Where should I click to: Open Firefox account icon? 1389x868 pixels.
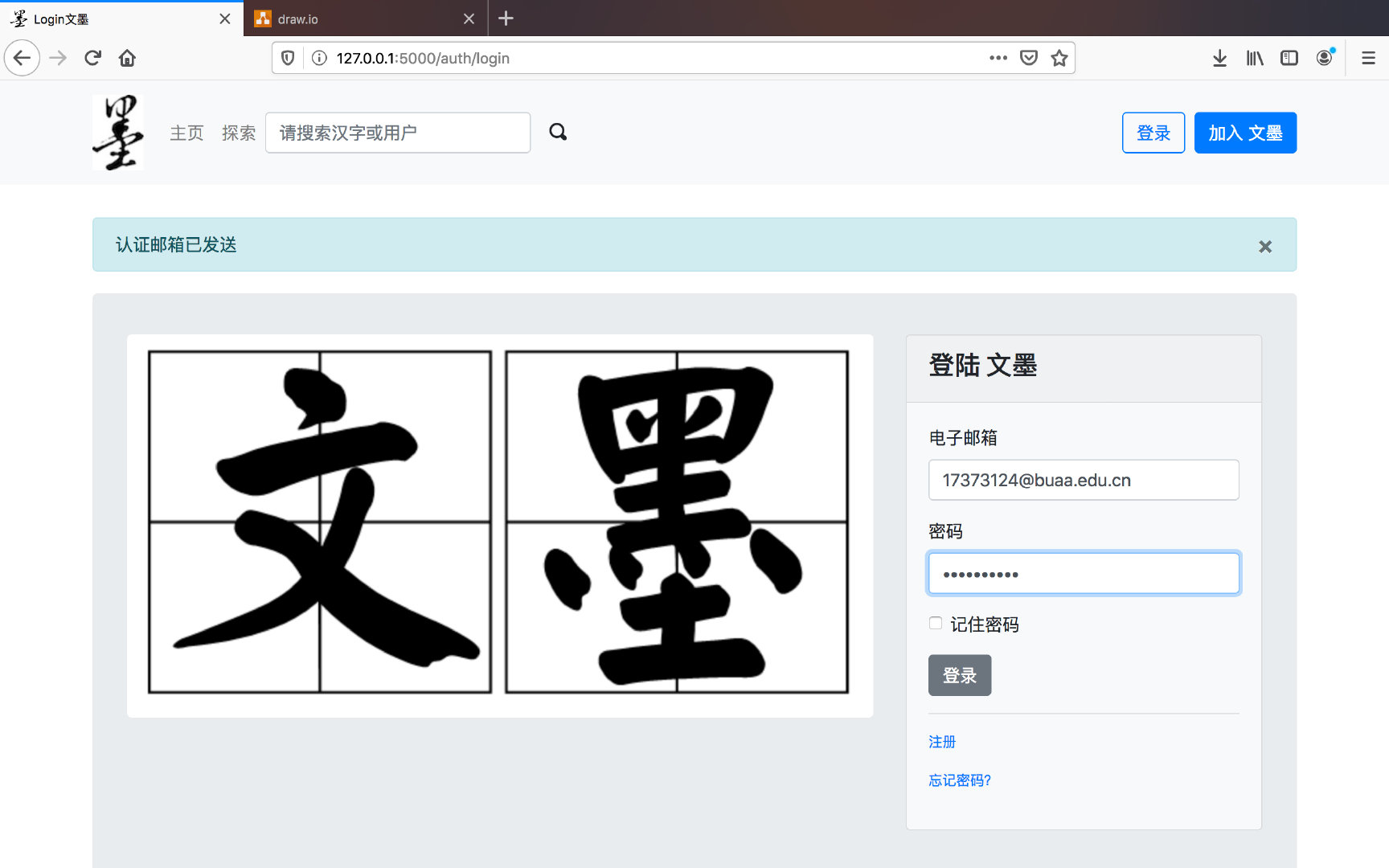coord(1325,58)
